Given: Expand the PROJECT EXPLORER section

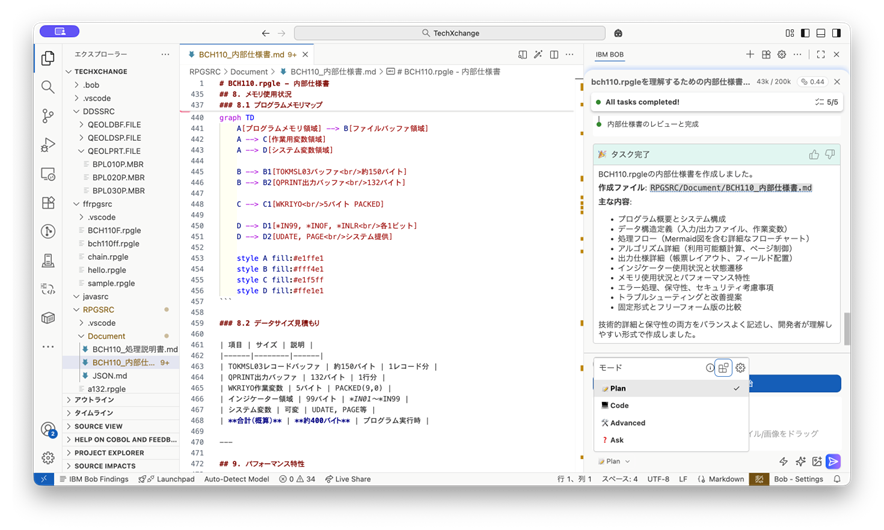Looking at the screenshot, I should click(110, 452).
